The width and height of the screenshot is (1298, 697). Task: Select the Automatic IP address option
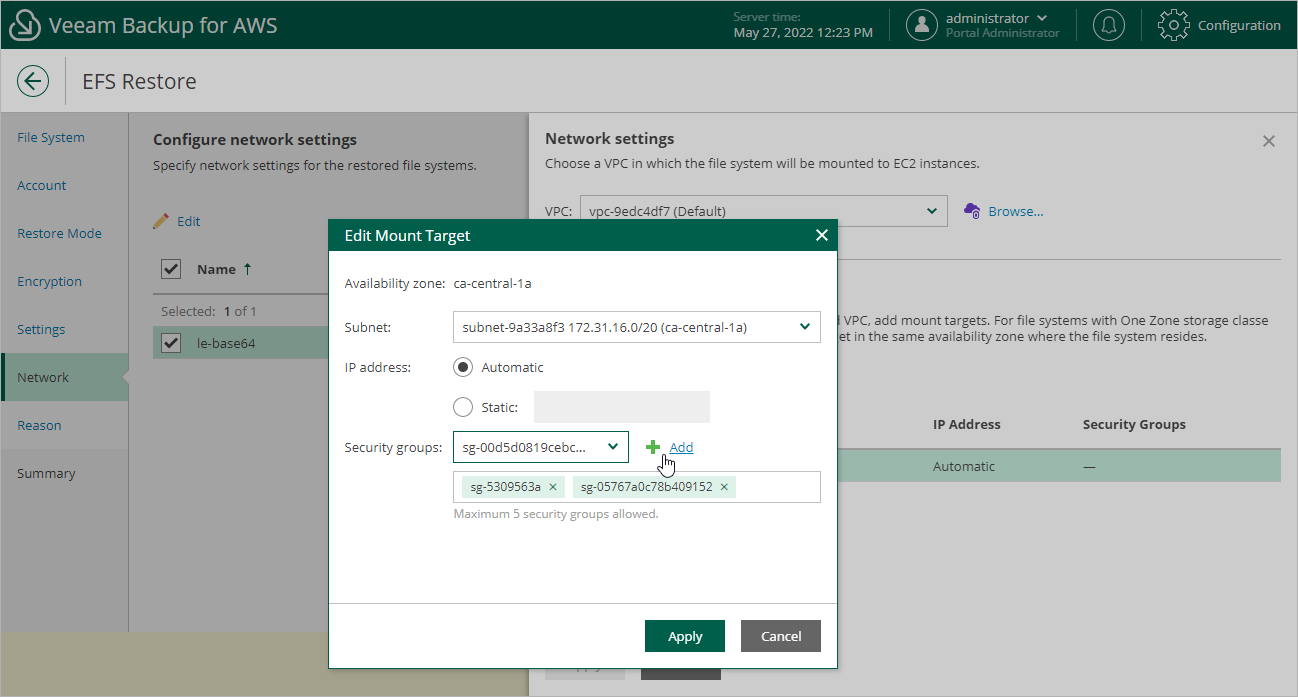462,367
